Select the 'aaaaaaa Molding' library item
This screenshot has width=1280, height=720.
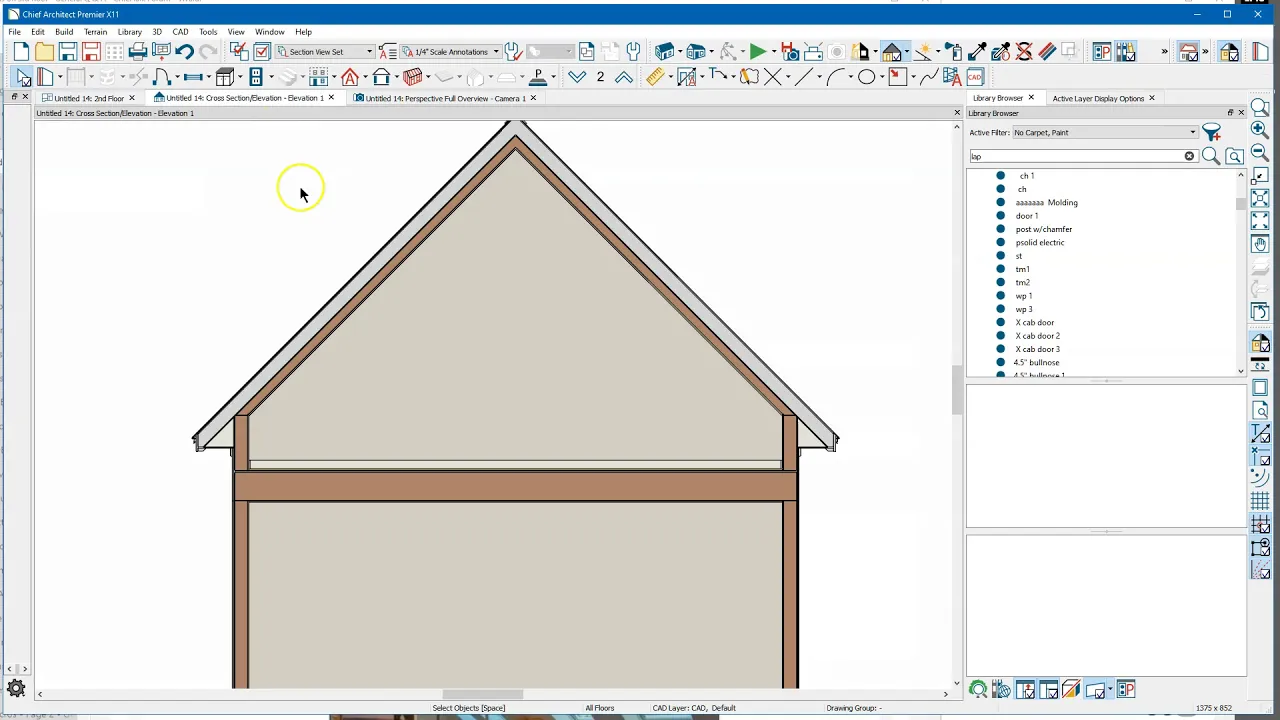(1046, 202)
